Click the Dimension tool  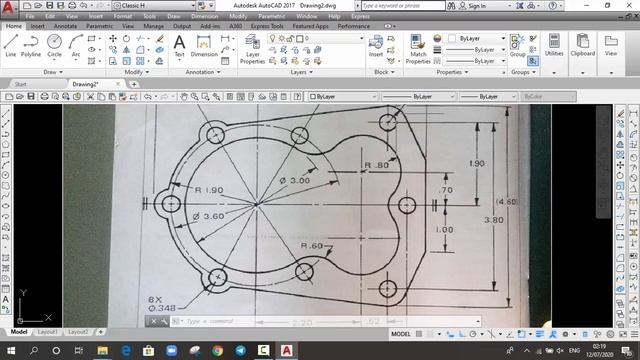(204, 45)
